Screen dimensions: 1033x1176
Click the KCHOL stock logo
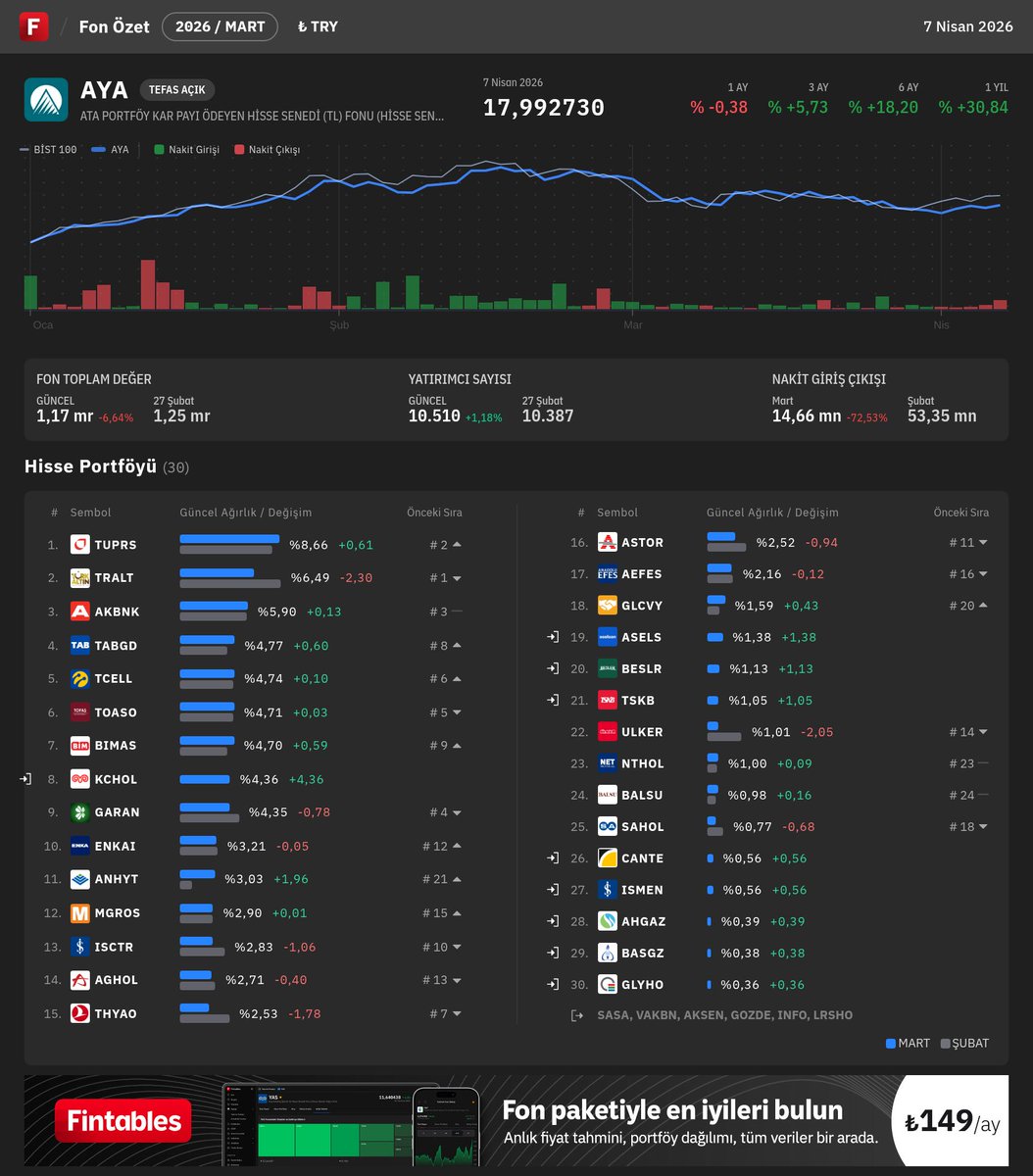80,779
